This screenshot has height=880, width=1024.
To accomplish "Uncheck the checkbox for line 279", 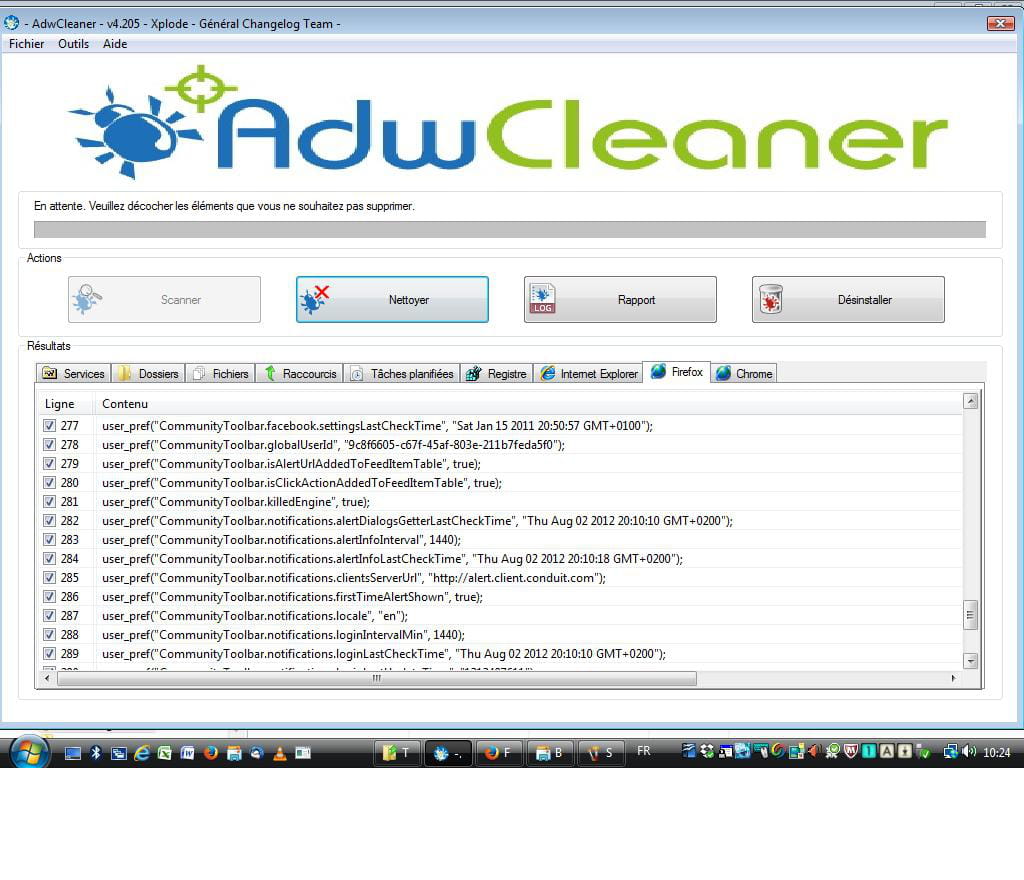I will (49, 464).
